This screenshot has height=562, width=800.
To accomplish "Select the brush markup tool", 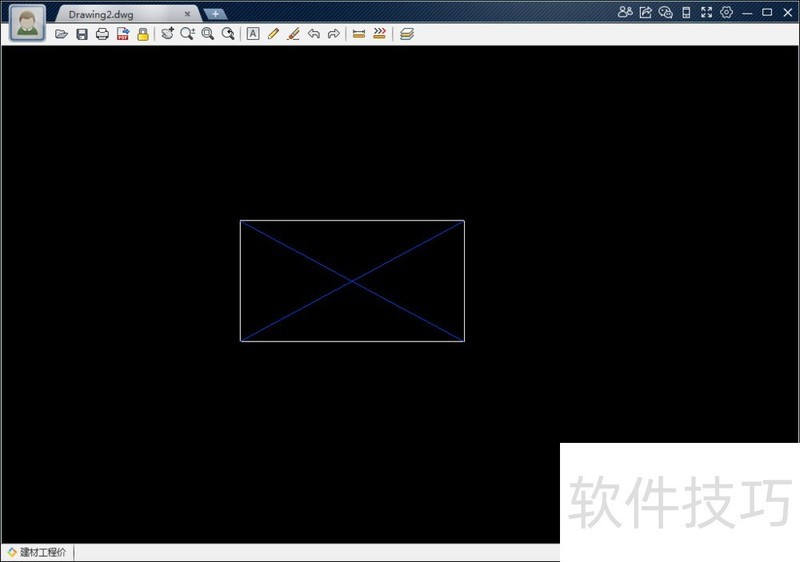I will [x=293, y=34].
